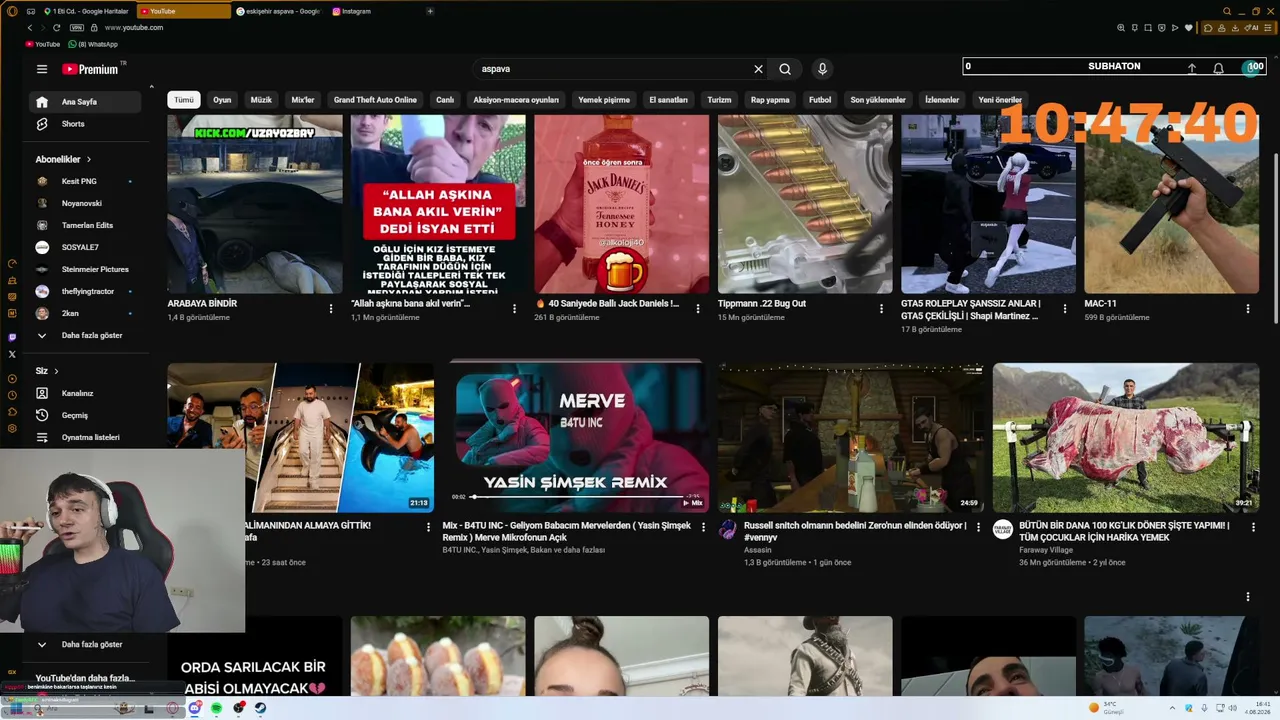Open the YouTube bookmark in bookmarks bar
The height and width of the screenshot is (720, 1280).
coord(43,44)
